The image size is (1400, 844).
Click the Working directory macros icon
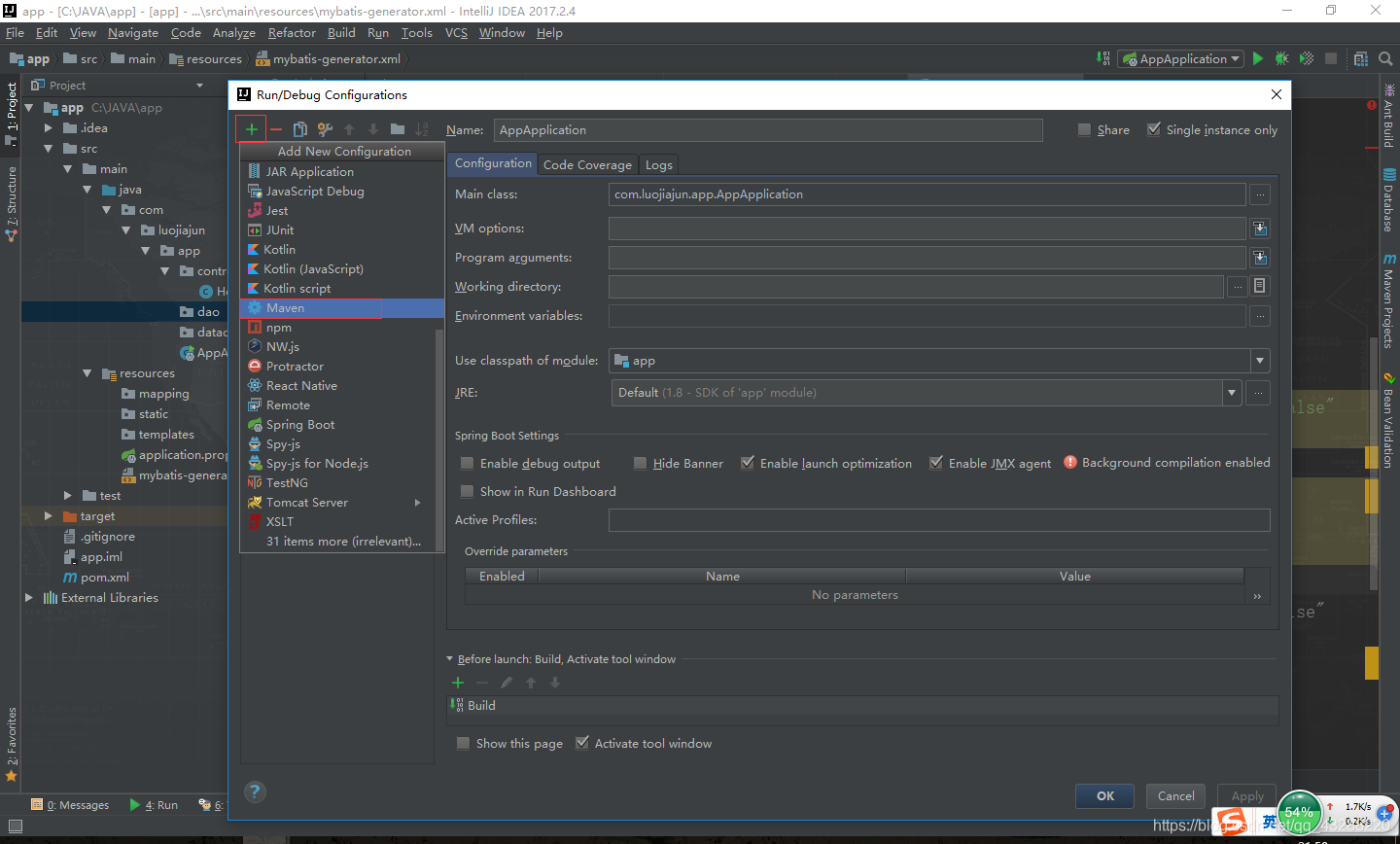pyautogui.click(x=1260, y=286)
